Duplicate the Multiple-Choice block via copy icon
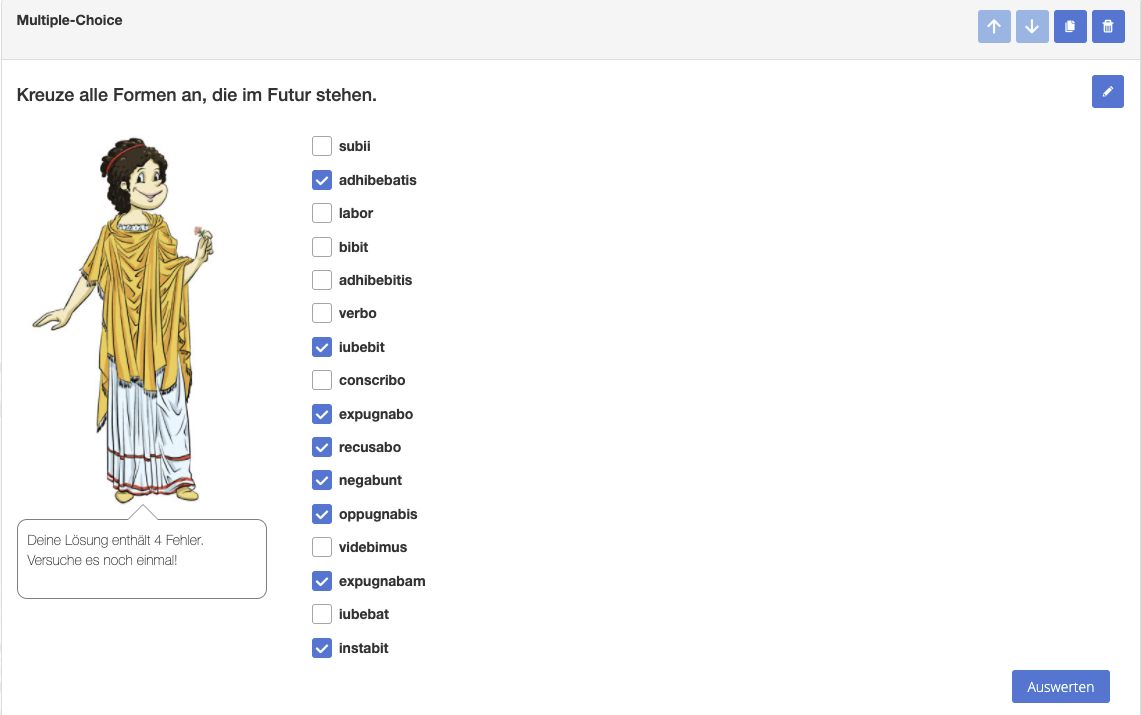Viewport: 1141px width, 715px height. [1070, 27]
